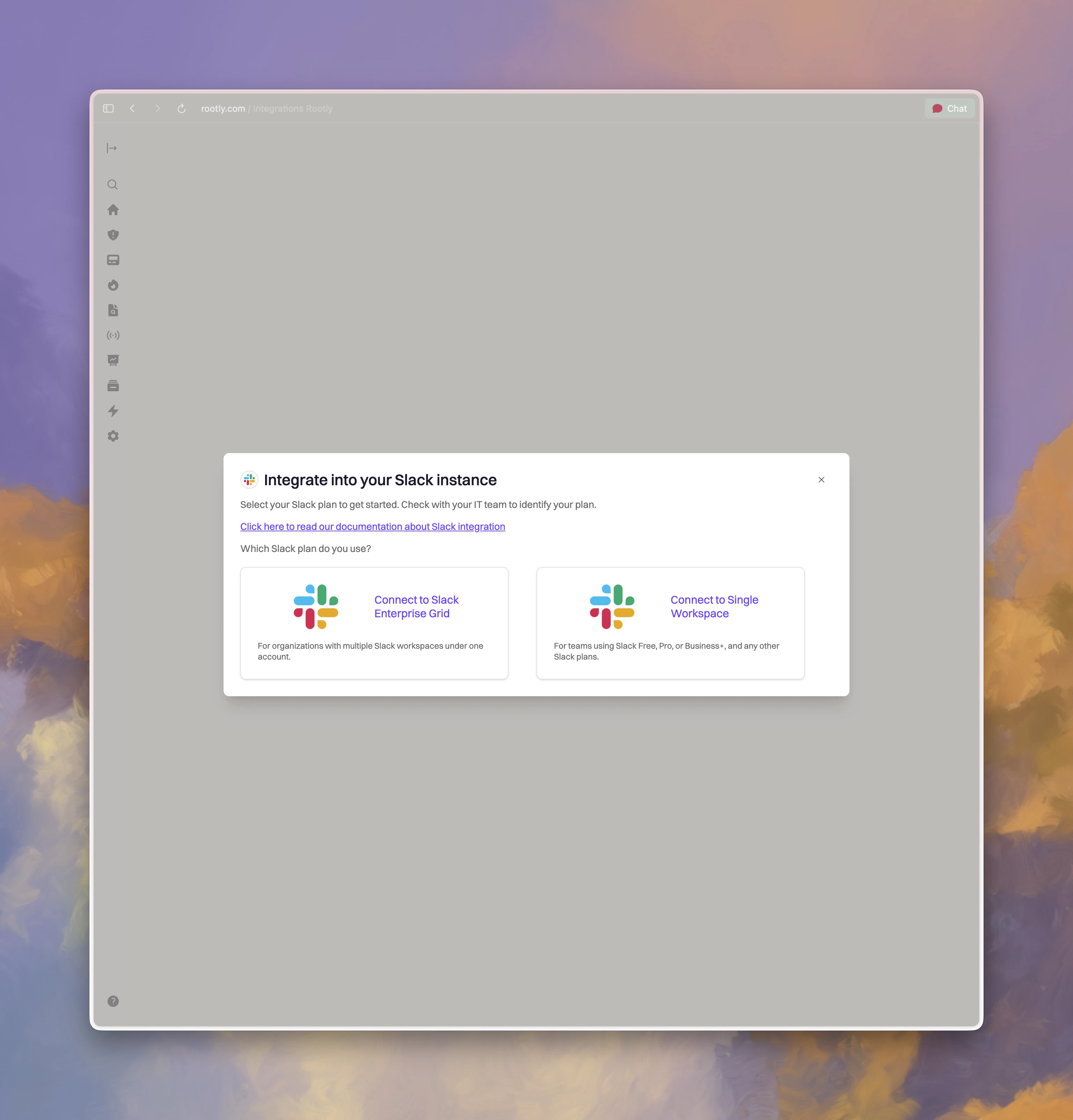
Task: Toggle the browser sidebar panel icon
Action: (x=109, y=109)
